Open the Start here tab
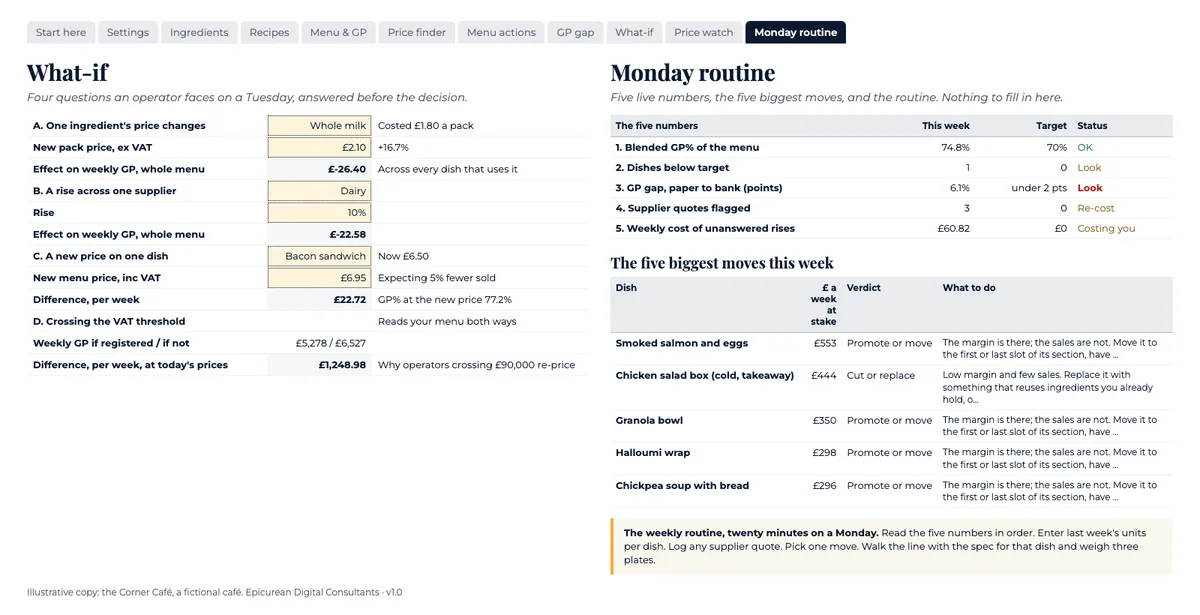Viewport: 1200px width, 615px height. [x=61, y=32]
